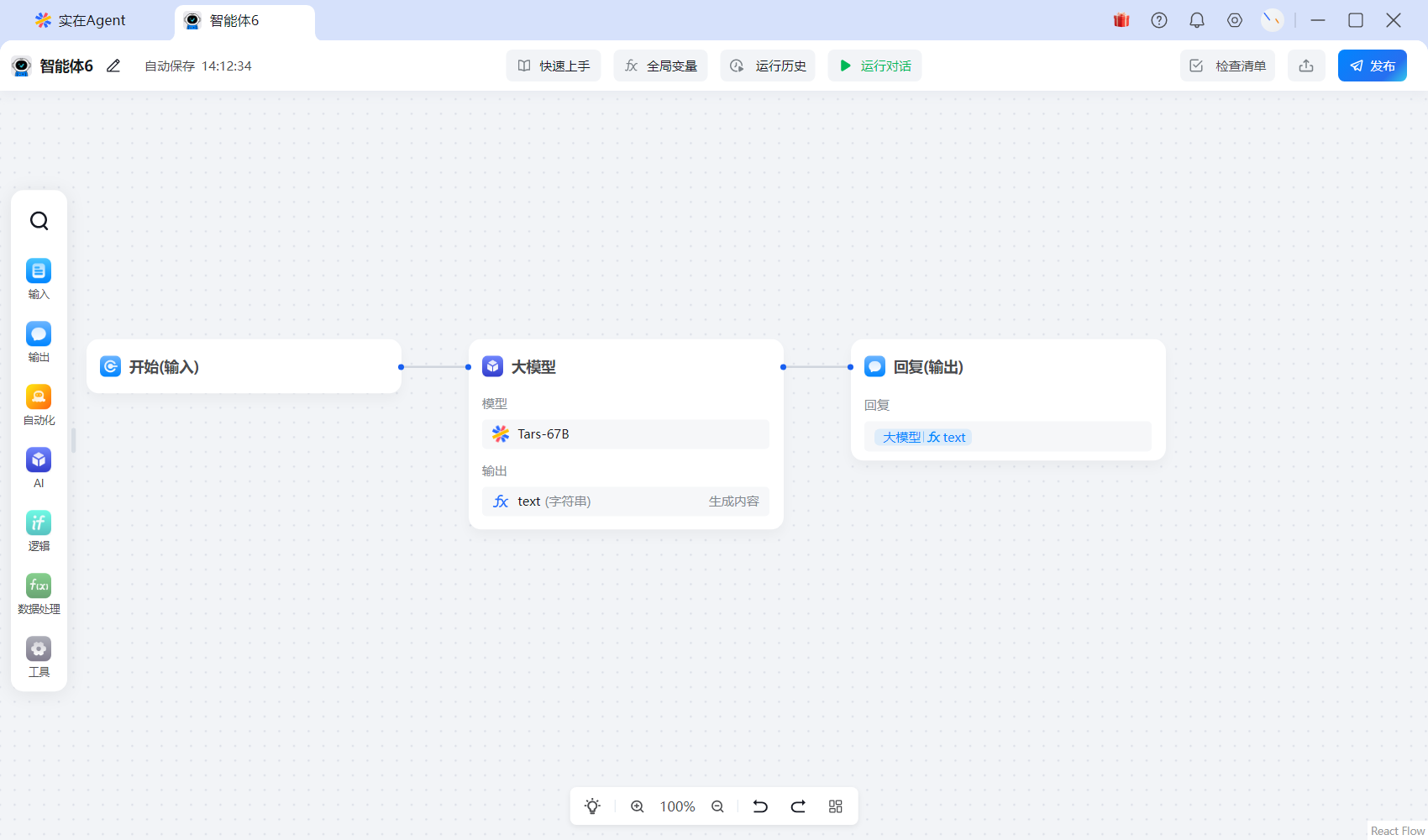
Task: Open the Tars-67B model selector
Action: tap(625, 434)
